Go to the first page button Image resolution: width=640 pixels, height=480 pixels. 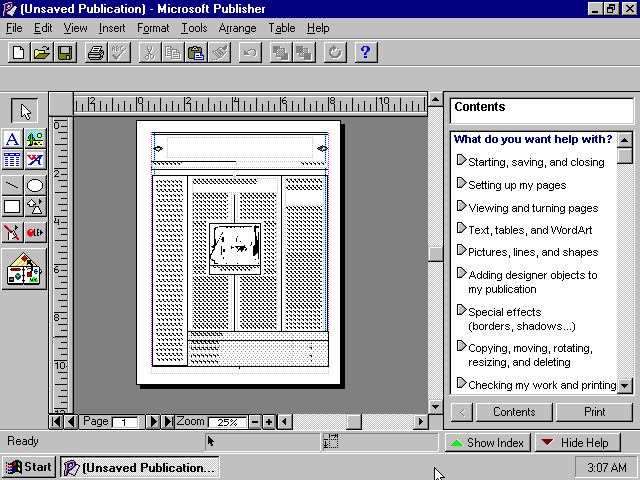pyautogui.click(x=56, y=421)
